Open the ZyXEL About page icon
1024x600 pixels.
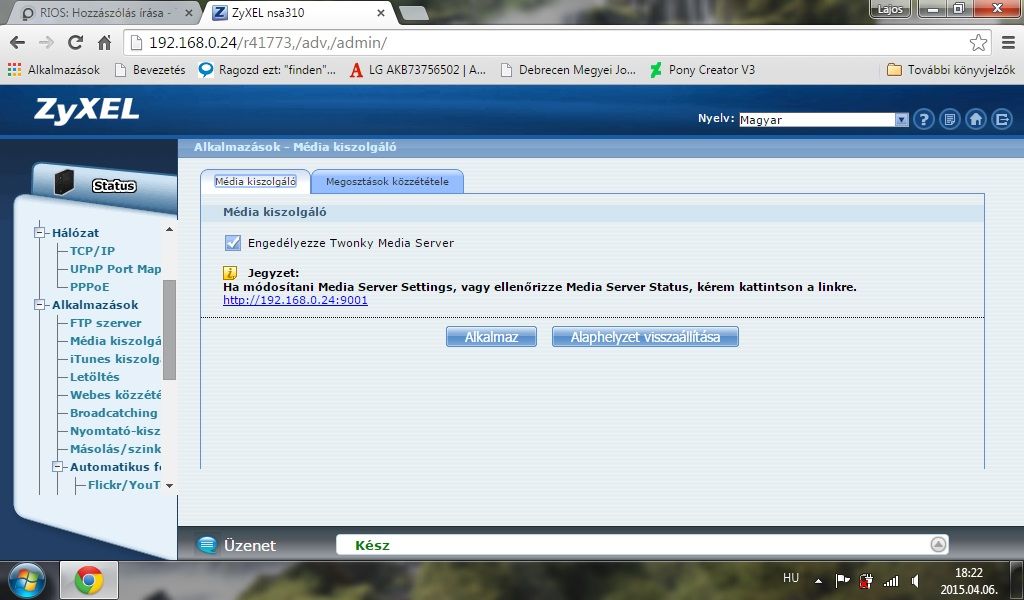click(x=950, y=119)
